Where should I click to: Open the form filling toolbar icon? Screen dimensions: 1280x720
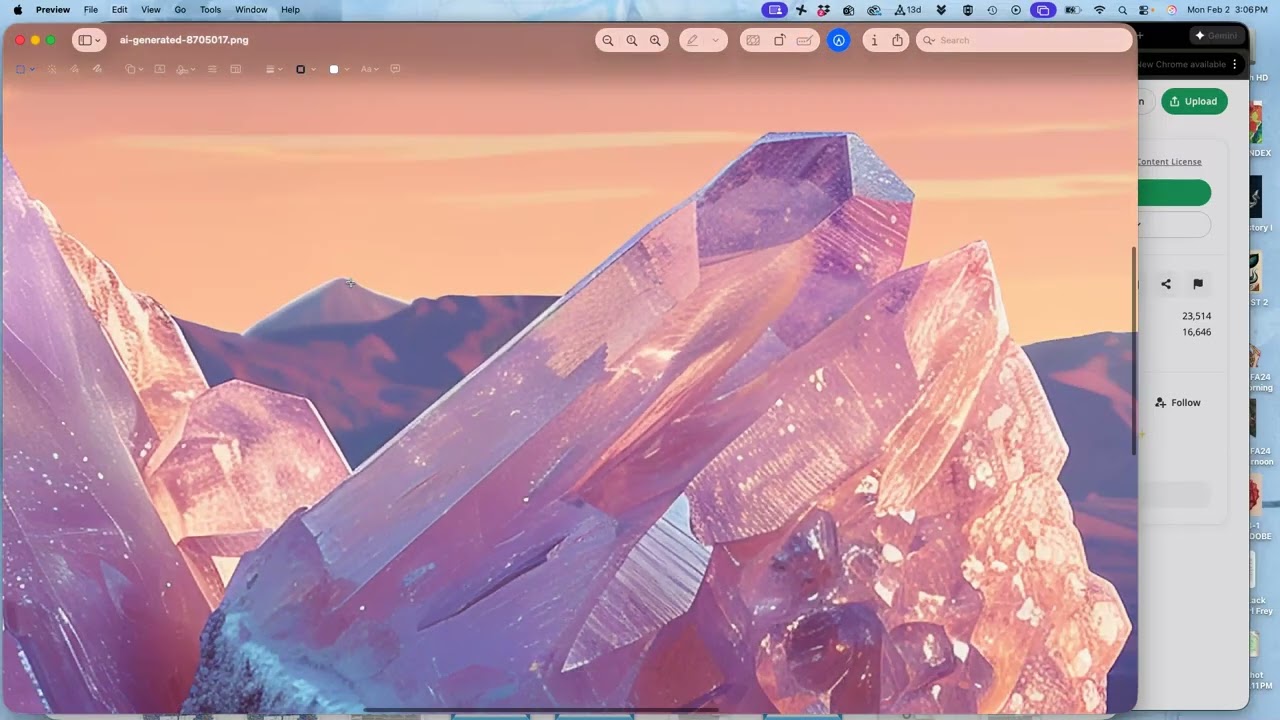804,40
